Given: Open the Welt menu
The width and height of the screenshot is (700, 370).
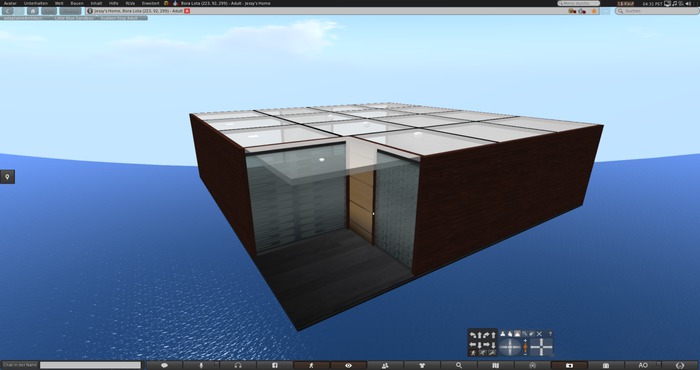Looking at the screenshot, I should click(59, 3).
